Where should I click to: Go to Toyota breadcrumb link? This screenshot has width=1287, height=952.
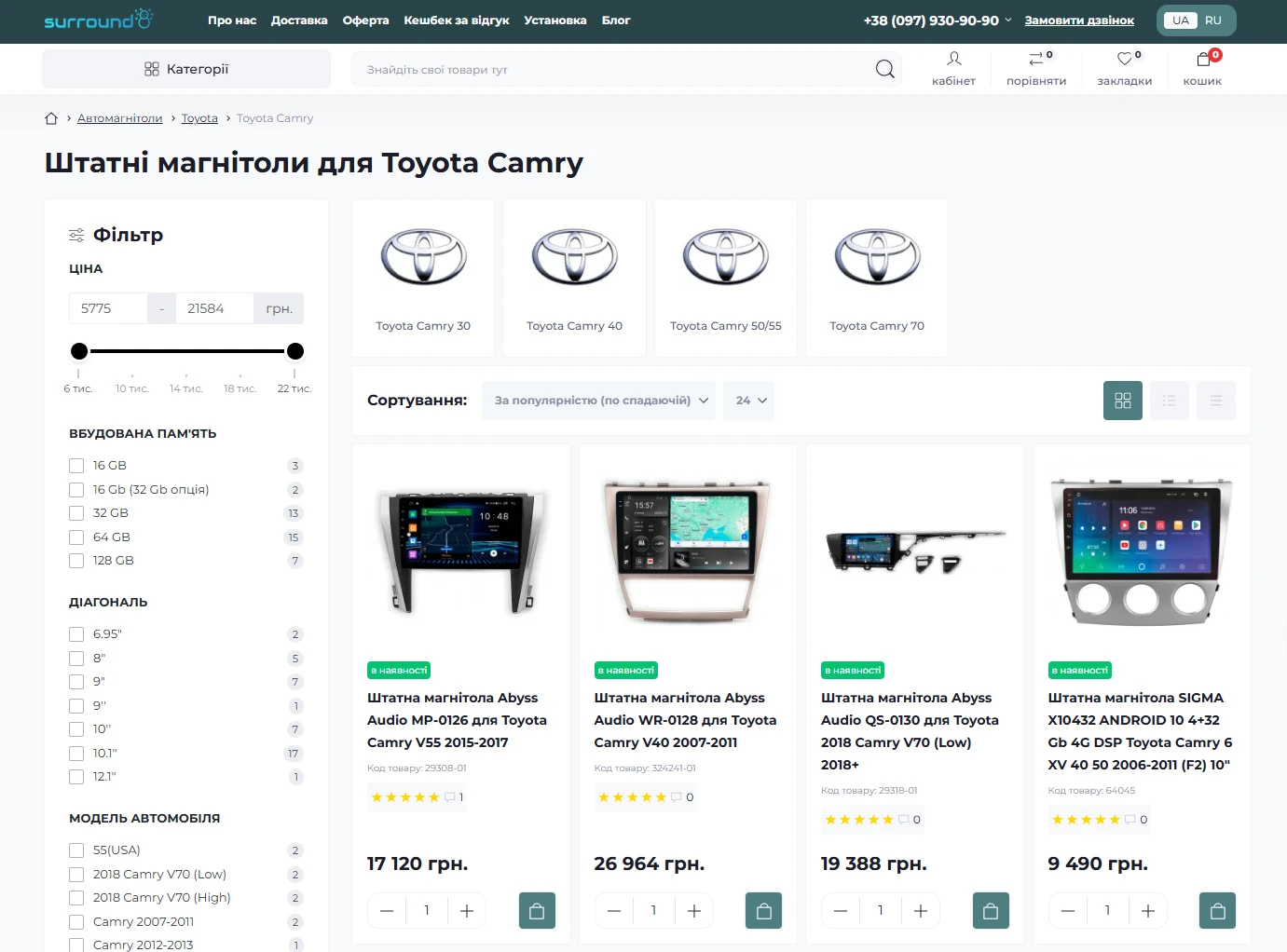pyautogui.click(x=199, y=118)
